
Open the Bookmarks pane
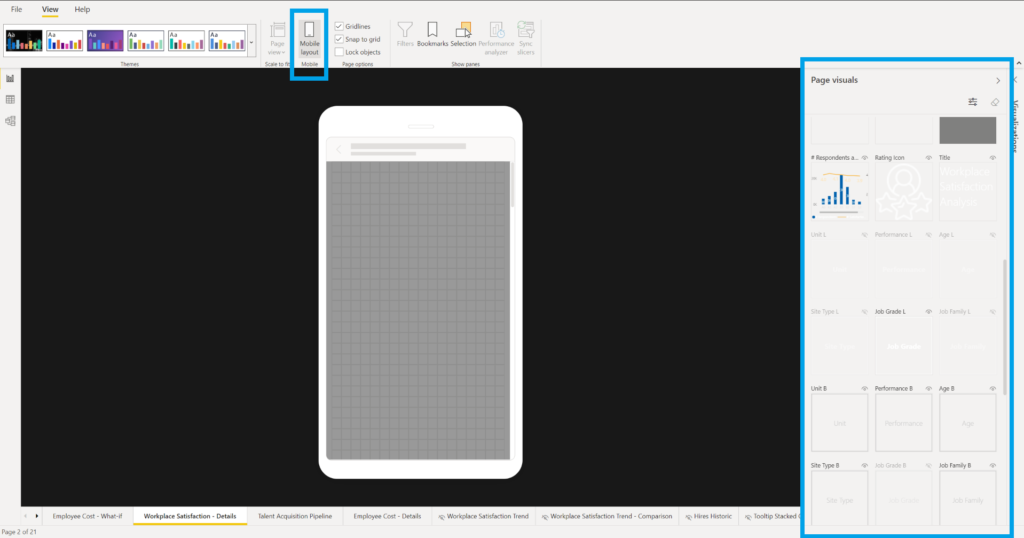point(432,35)
